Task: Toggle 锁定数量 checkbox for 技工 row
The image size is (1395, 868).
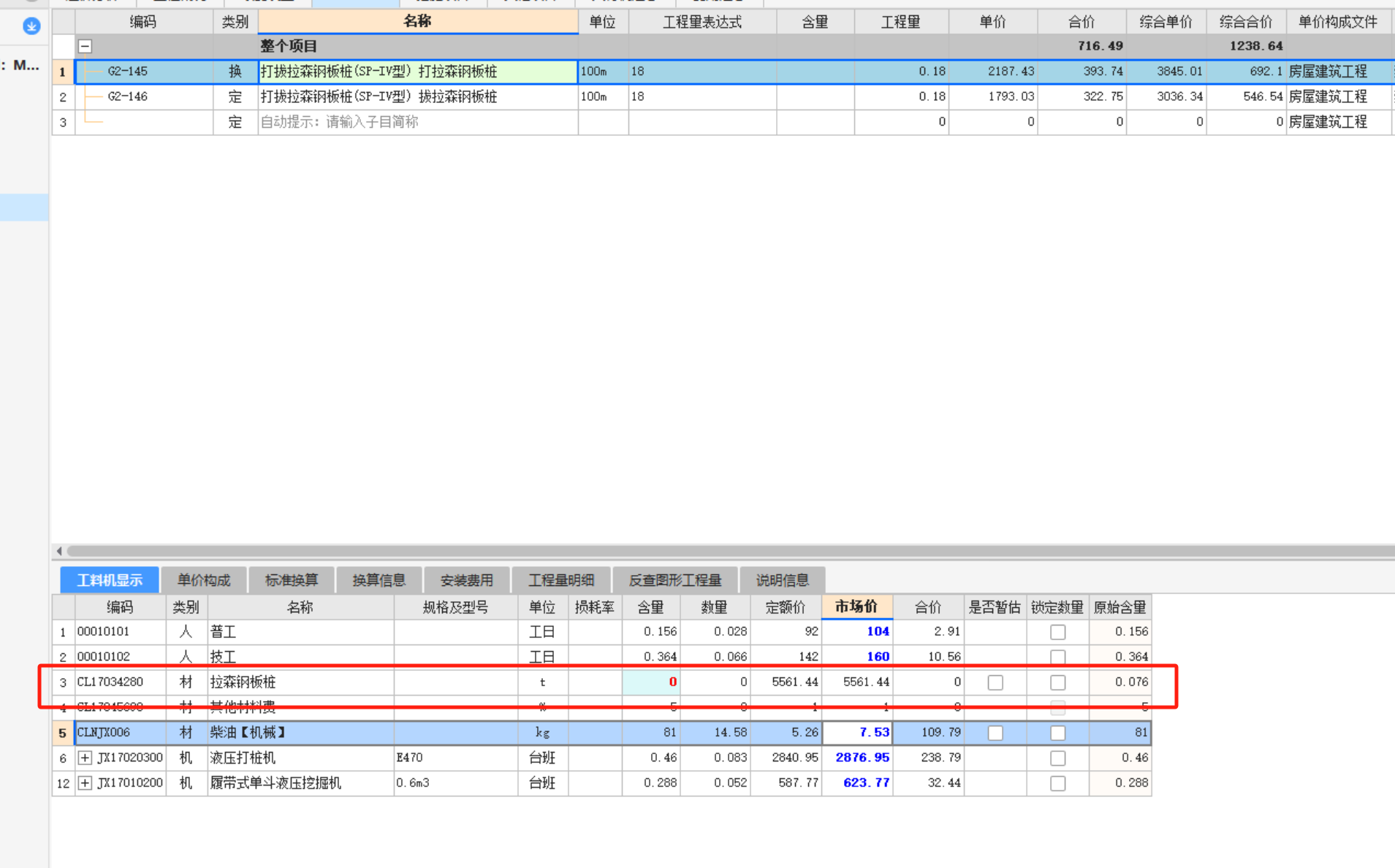Action: (x=1057, y=657)
